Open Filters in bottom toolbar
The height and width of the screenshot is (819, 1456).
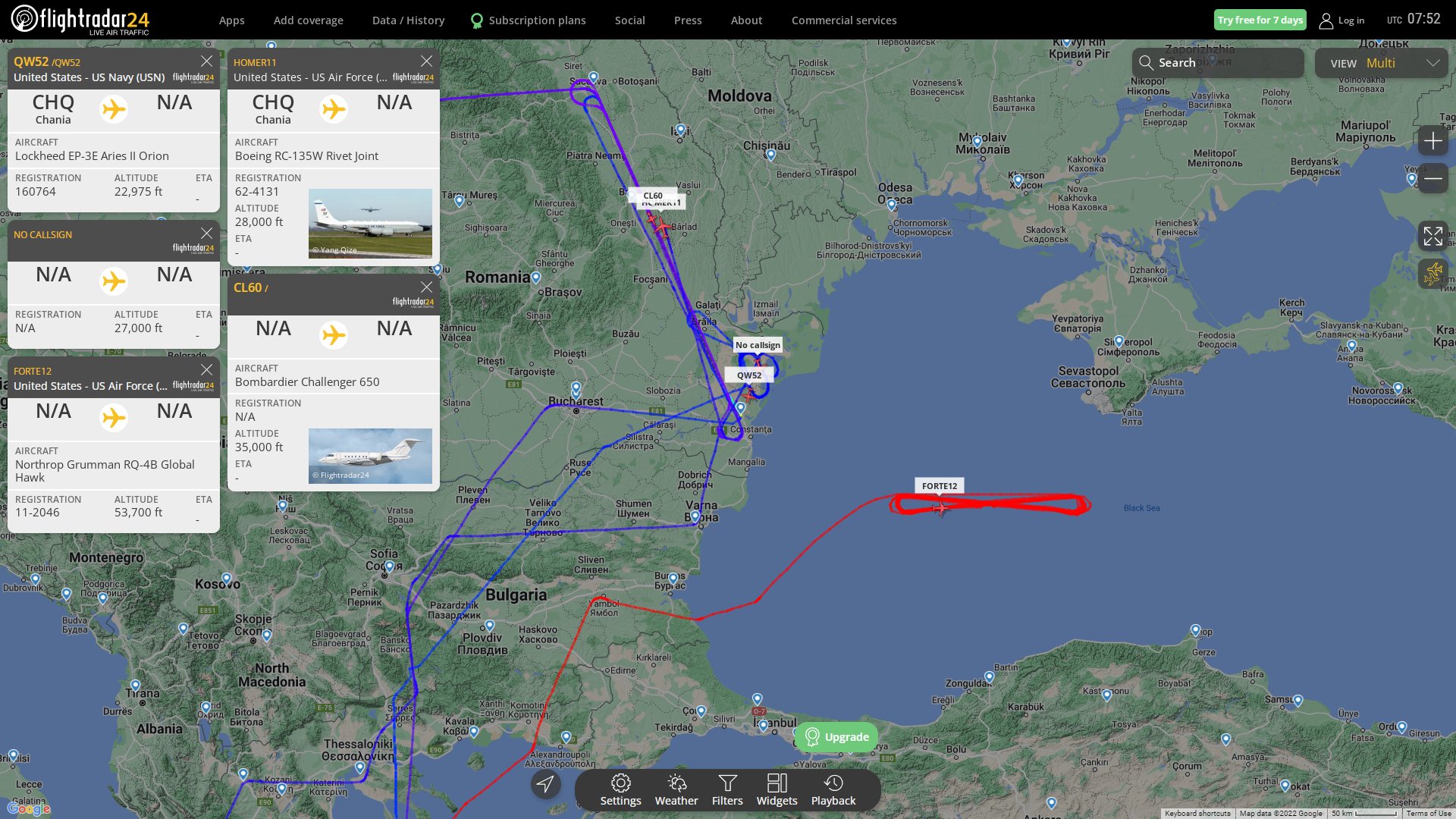pyautogui.click(x=727, y=789)
